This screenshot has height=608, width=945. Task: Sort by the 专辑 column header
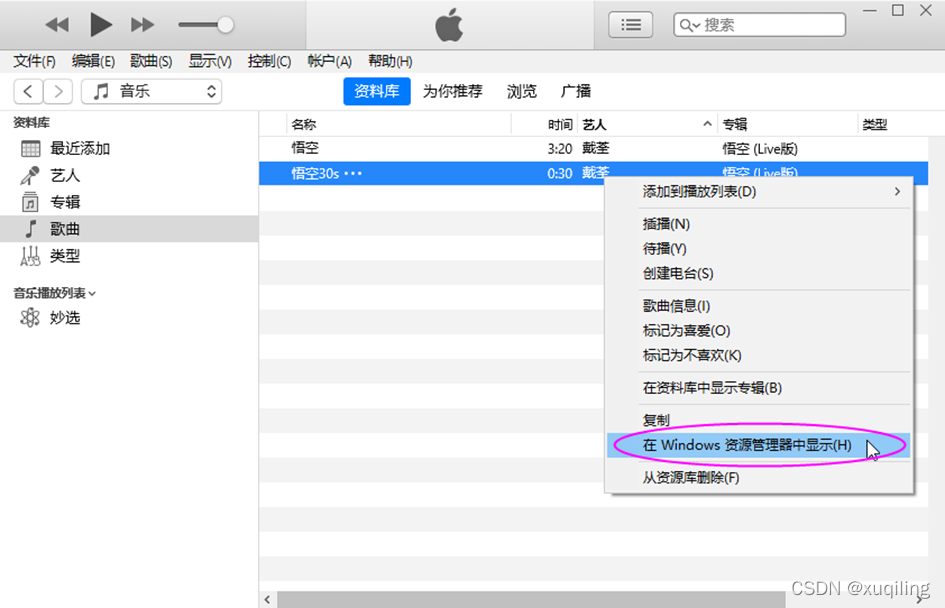(x=787, y=125)
